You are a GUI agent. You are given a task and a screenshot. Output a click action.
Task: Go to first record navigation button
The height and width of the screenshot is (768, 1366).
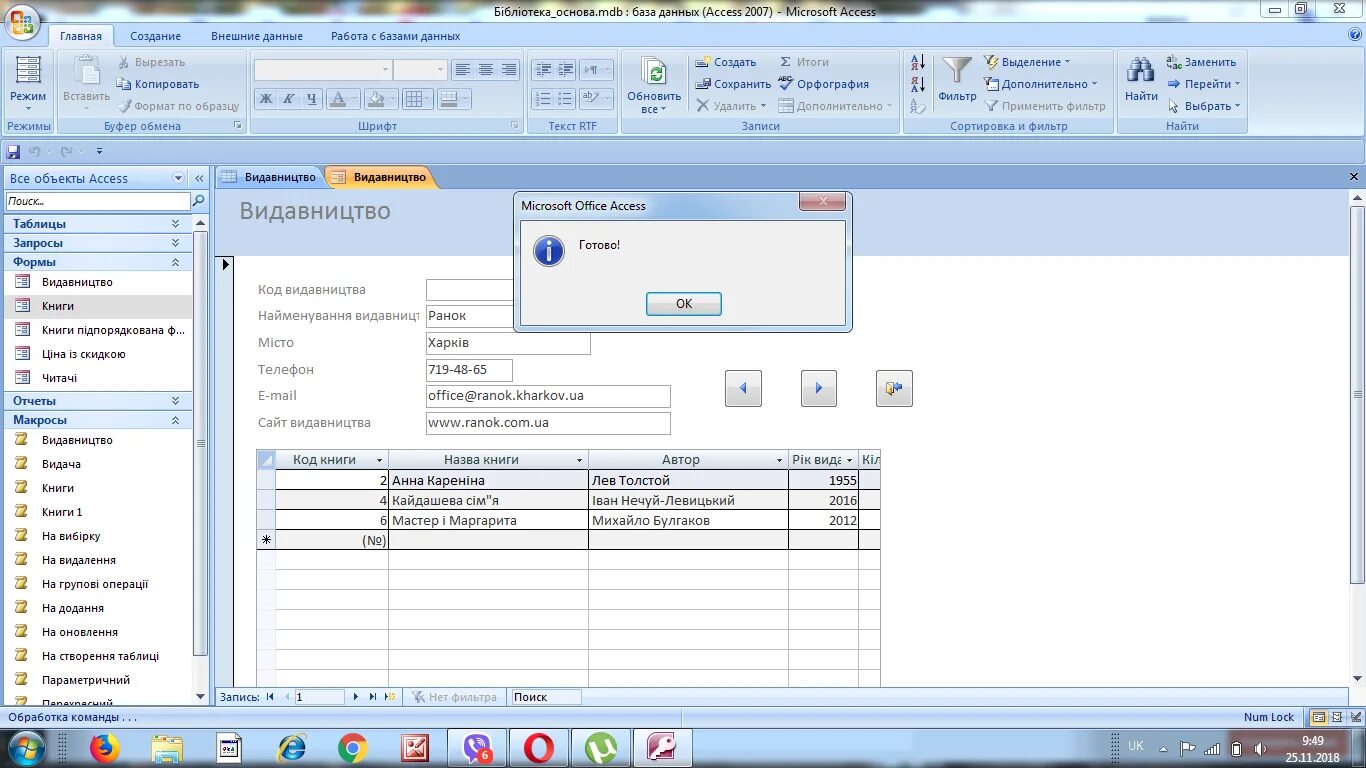(270, 697)
